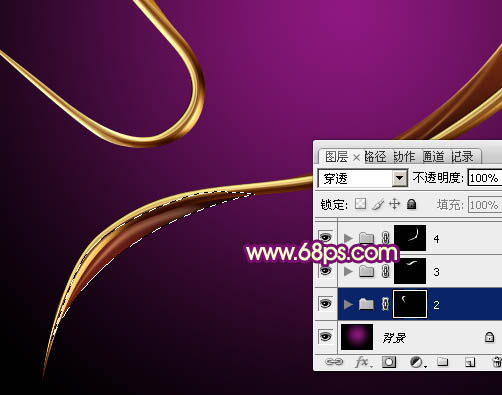Enable lock transparent pixels

pyautogui.click(x=360, y=204)
